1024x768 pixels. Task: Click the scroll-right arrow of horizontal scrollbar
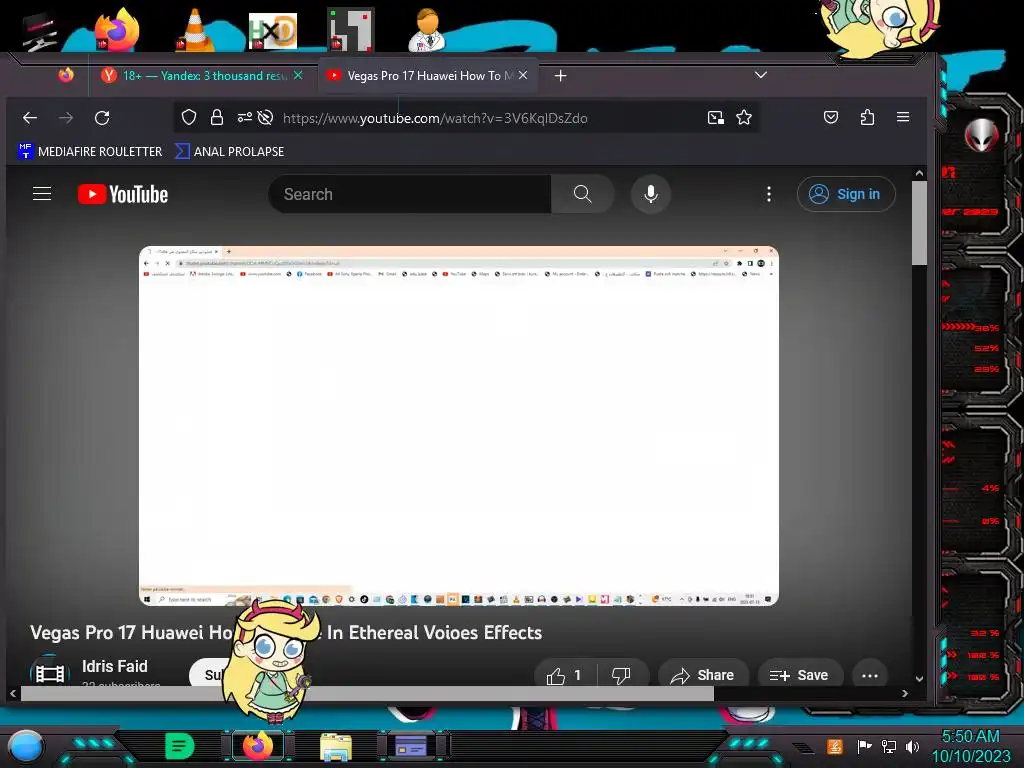click(904, 694)
